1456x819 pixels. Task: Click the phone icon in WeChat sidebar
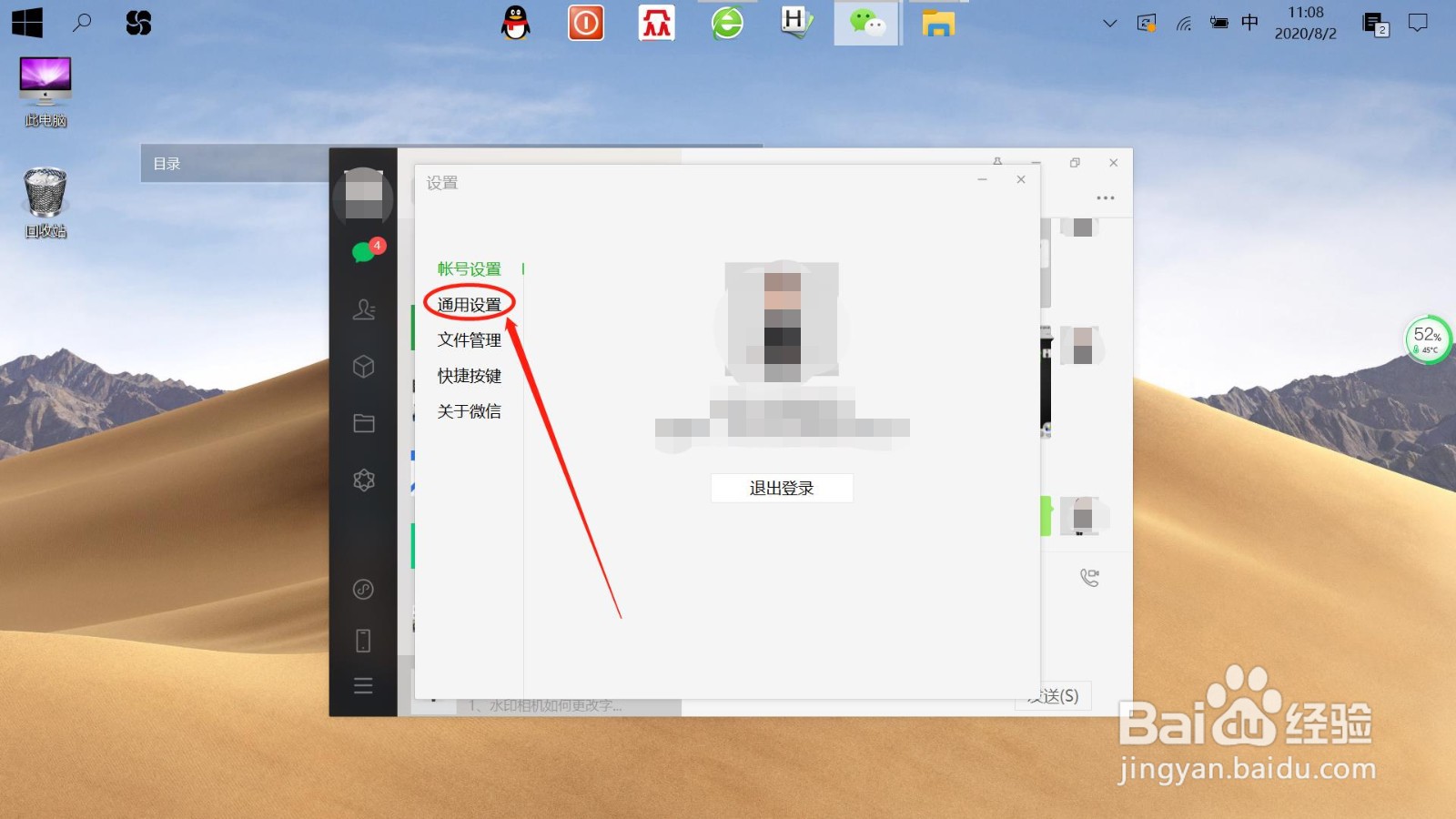tap(363, 641)
